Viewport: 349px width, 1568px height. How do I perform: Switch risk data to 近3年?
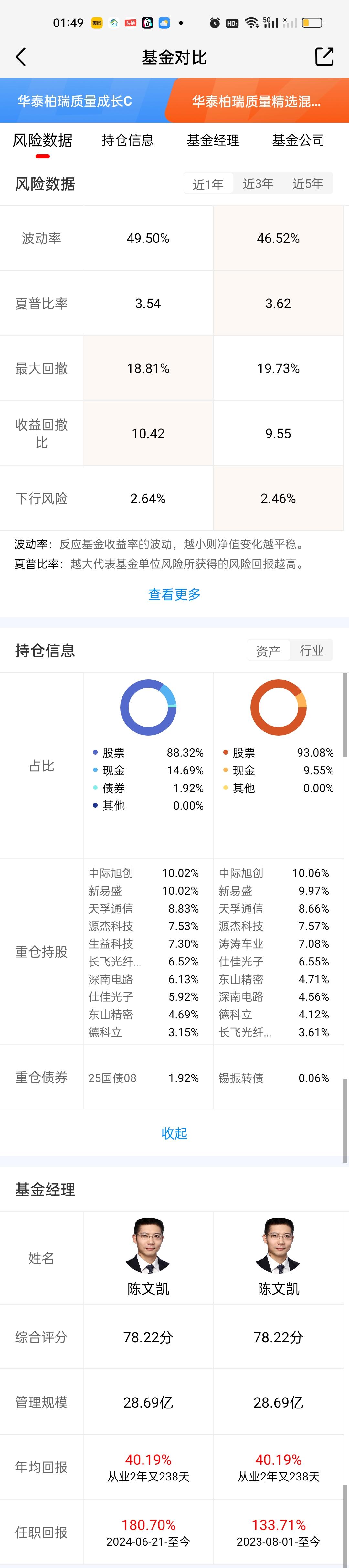(258, 184)
